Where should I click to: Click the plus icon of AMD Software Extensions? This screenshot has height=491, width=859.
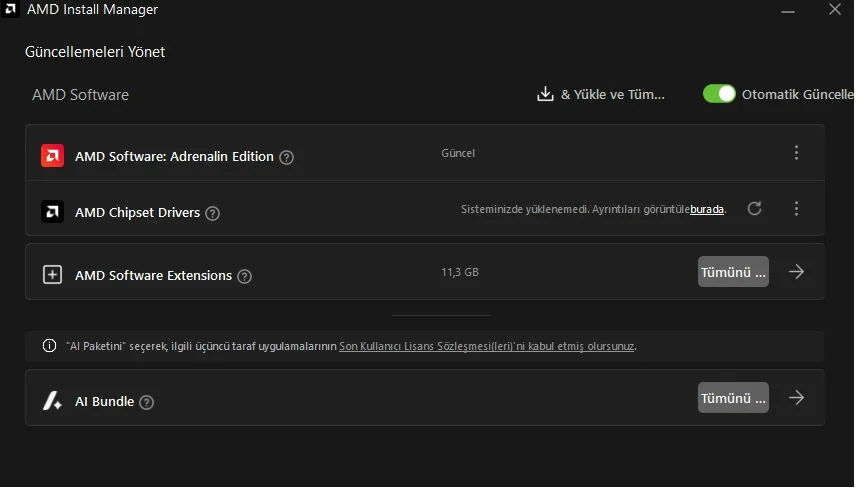coord(52,275)
